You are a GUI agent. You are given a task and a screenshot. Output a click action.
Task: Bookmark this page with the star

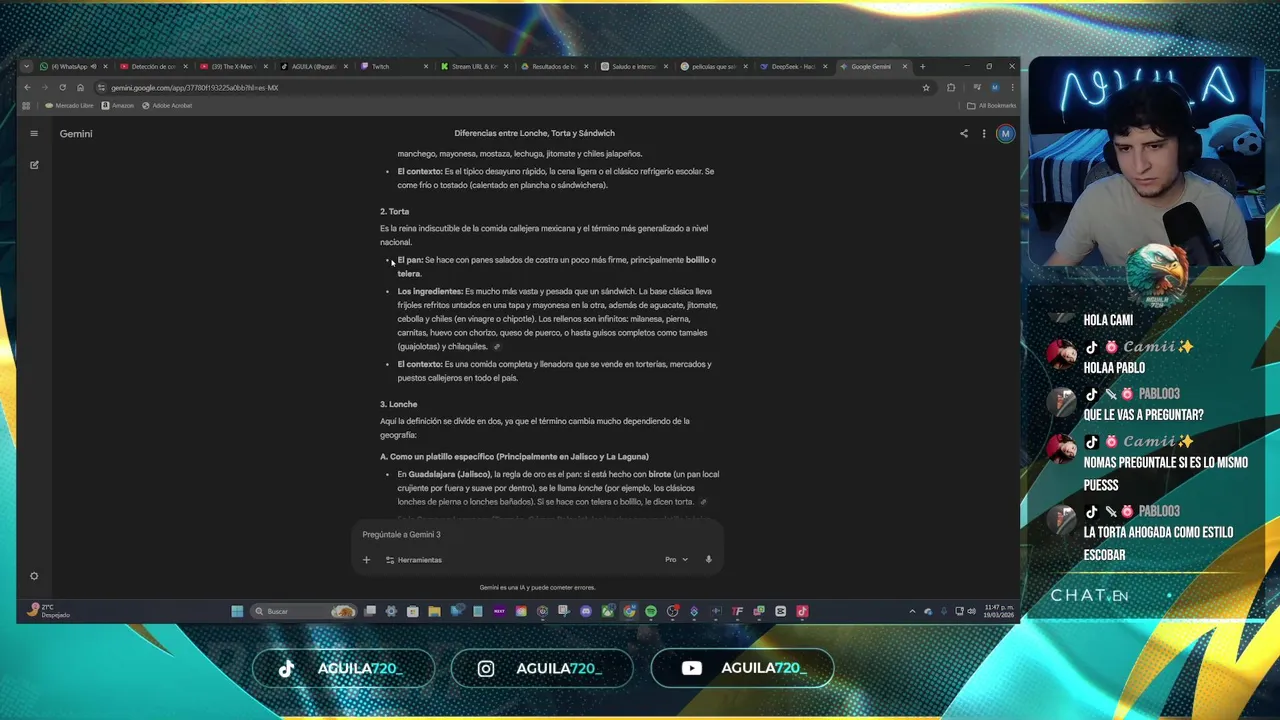[x=926, y=87]
